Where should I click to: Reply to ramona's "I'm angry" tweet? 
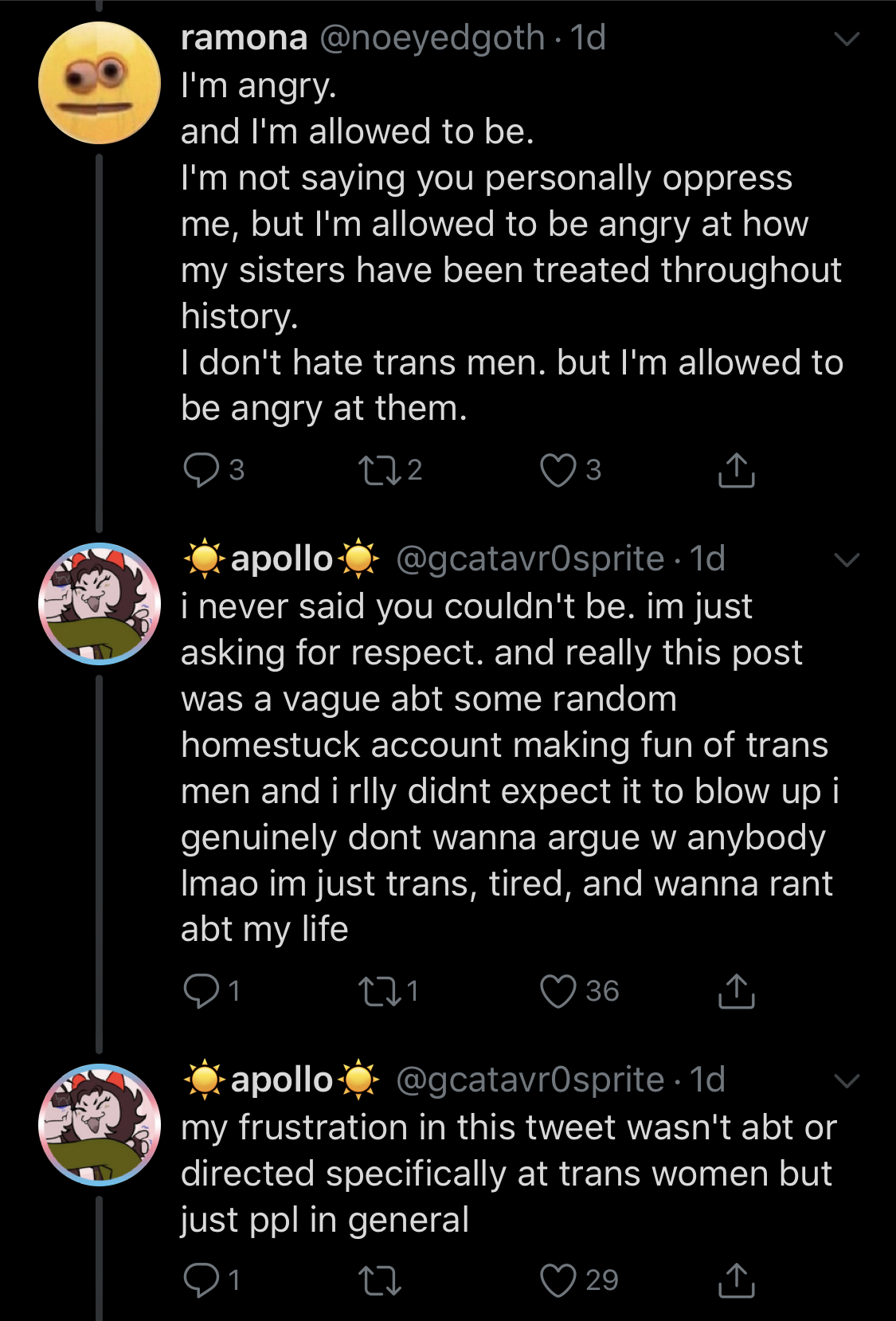[201, 470]
